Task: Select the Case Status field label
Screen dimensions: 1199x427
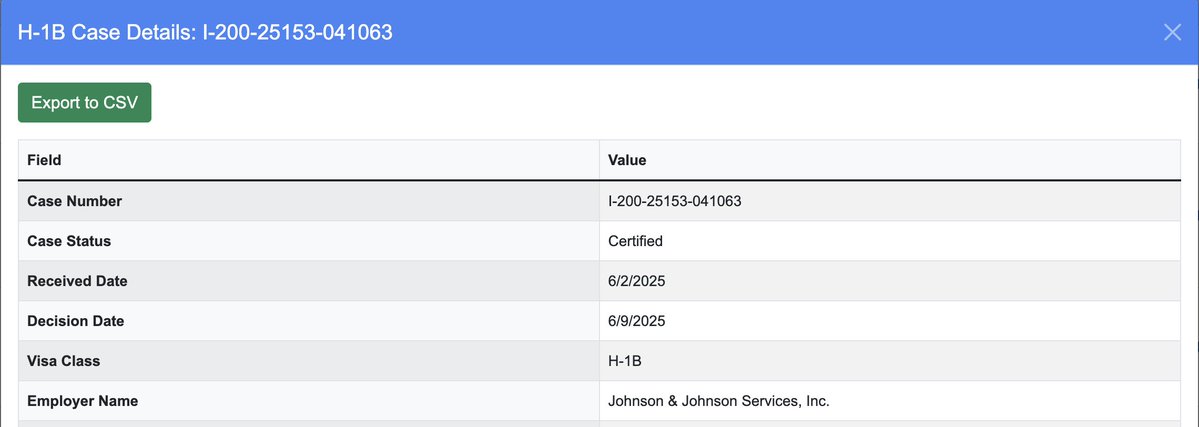Action: 69,241
